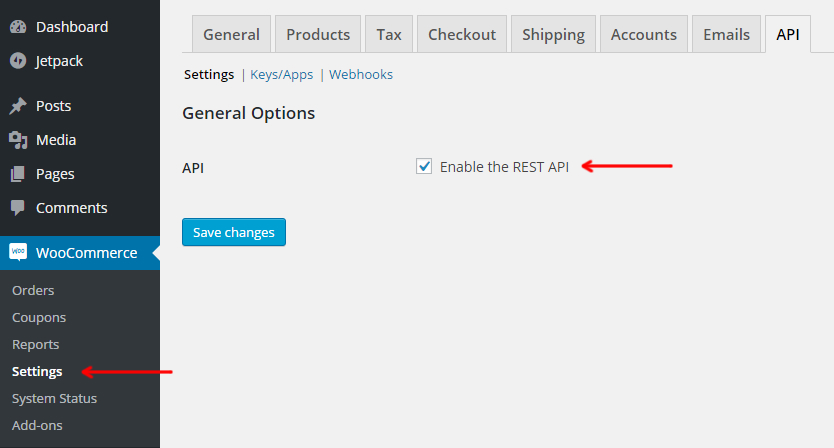834x448 pixels.
Task: Click the Comments speech bubble icon
Action: (x=18, y=208)
